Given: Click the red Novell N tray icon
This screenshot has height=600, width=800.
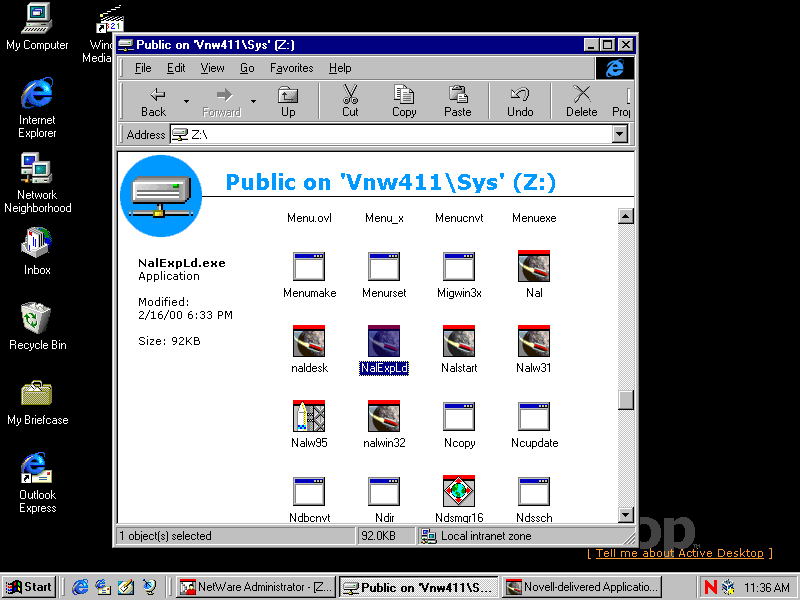Looking at the screenshot, I should (710, 587).
